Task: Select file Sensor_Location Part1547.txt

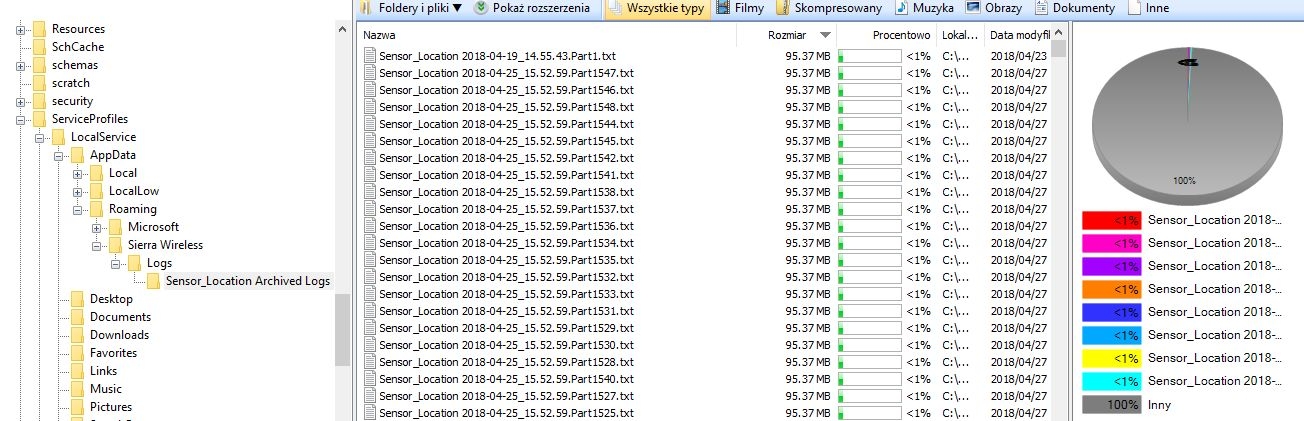Action: pos(506,72)
